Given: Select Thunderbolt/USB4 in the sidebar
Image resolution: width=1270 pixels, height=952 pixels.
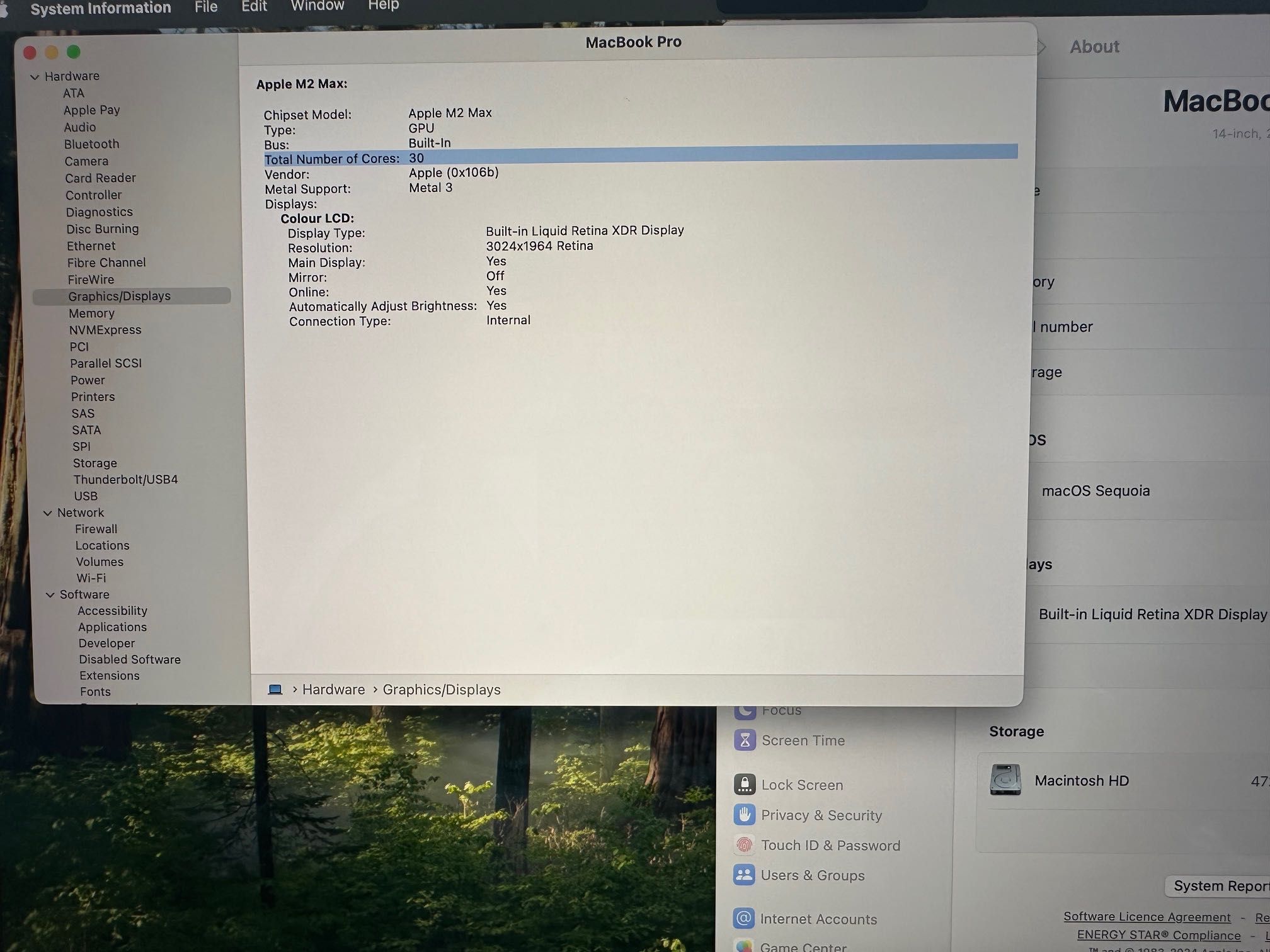Looking at the screenshot, I should coord(125,480).
